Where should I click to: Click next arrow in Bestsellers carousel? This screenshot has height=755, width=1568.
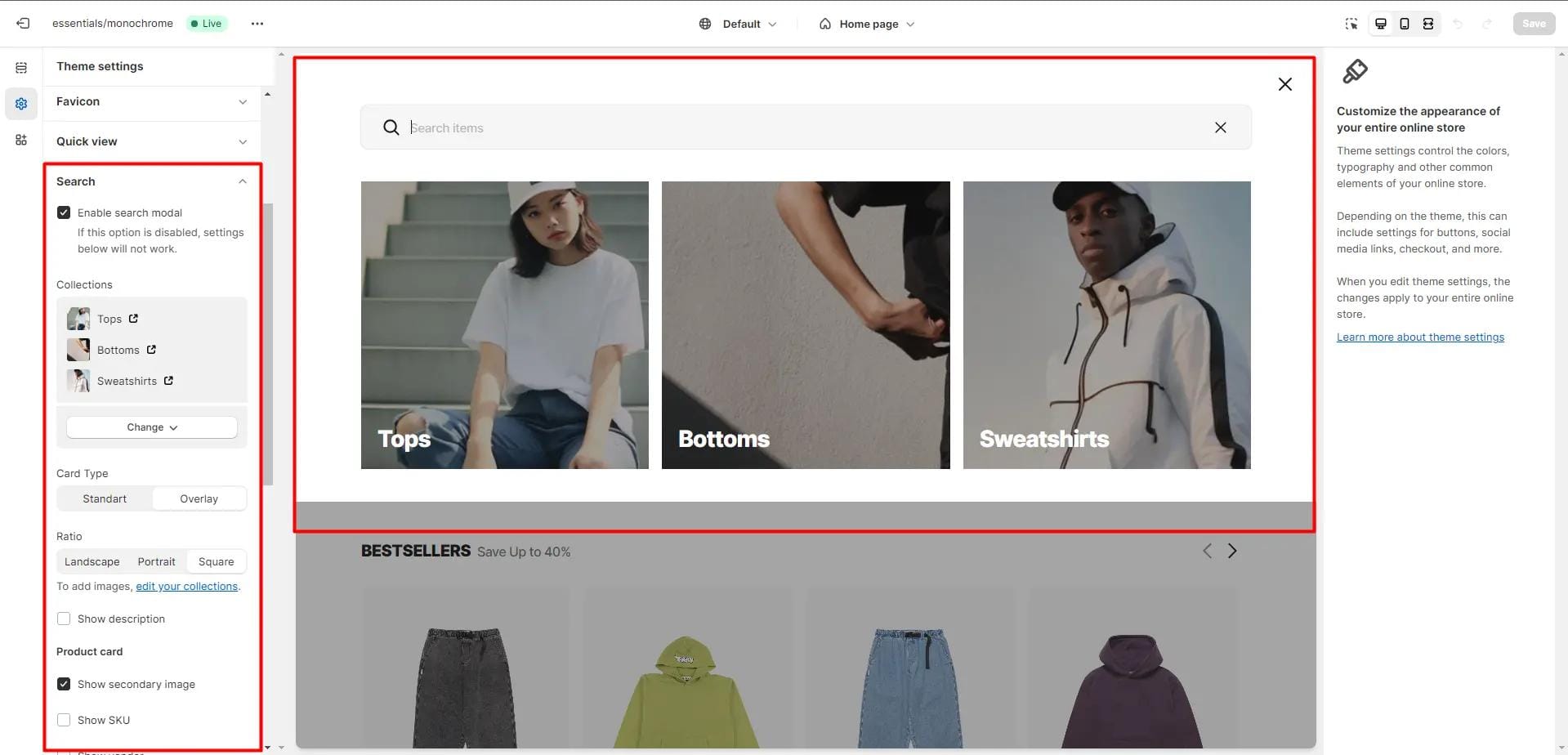pos(1231,552)
